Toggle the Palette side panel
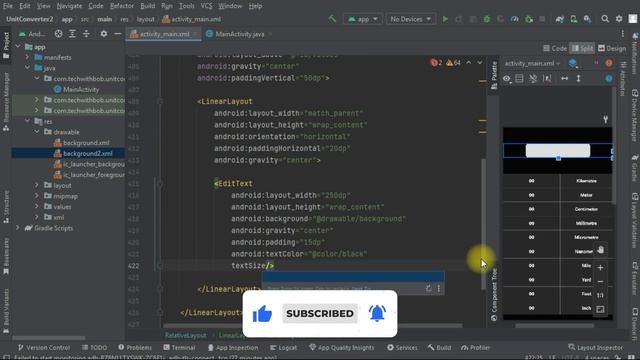 click(494, 75)
